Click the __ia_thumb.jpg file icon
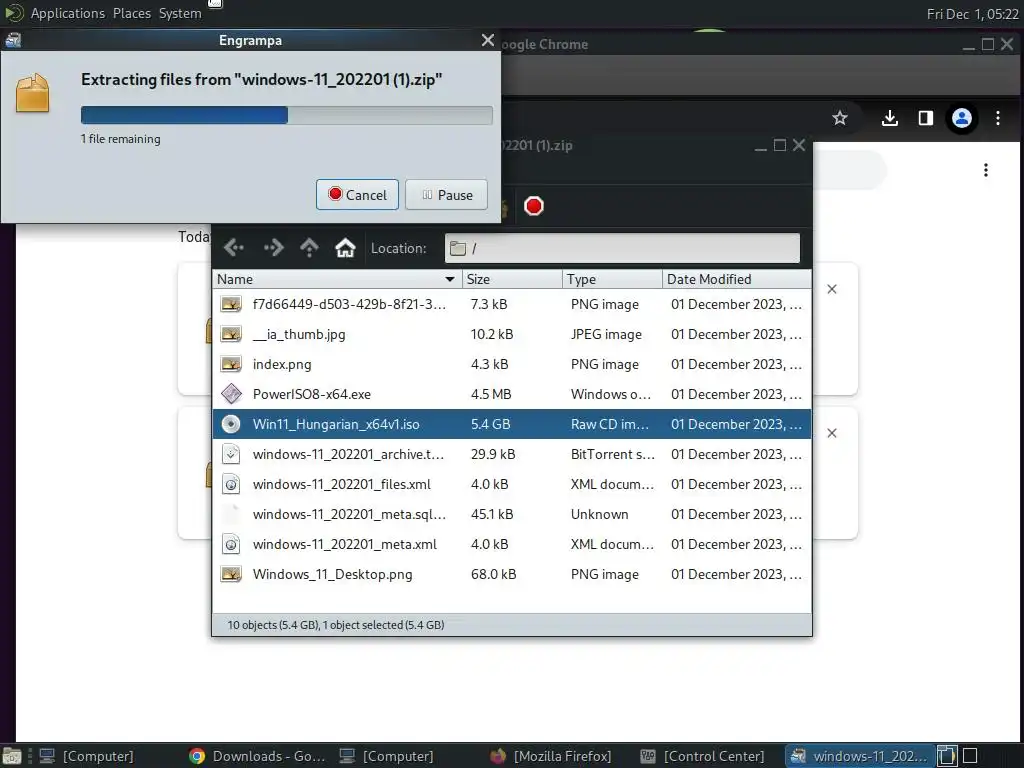Viewport: 1024px width, 768px height. tap(231, 334)
